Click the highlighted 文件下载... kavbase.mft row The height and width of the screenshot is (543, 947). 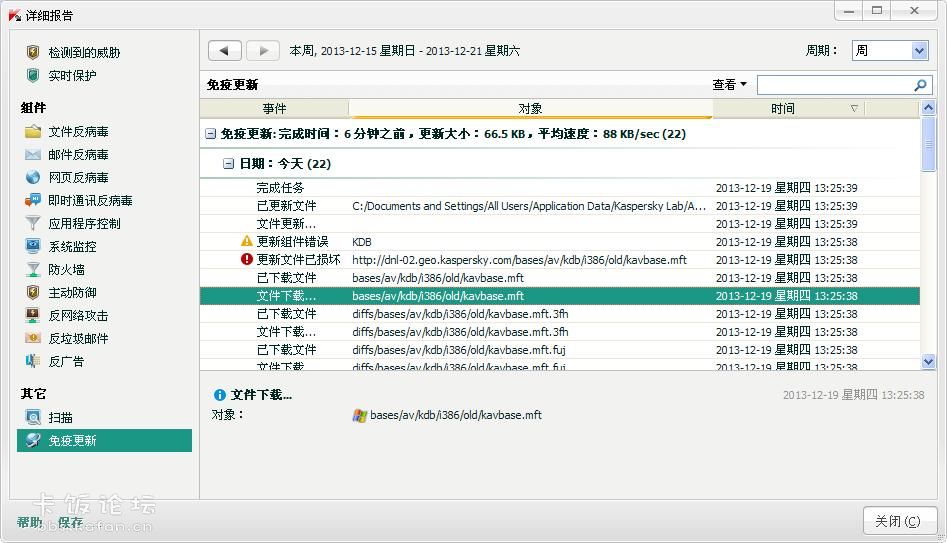[x=560, y=296]
